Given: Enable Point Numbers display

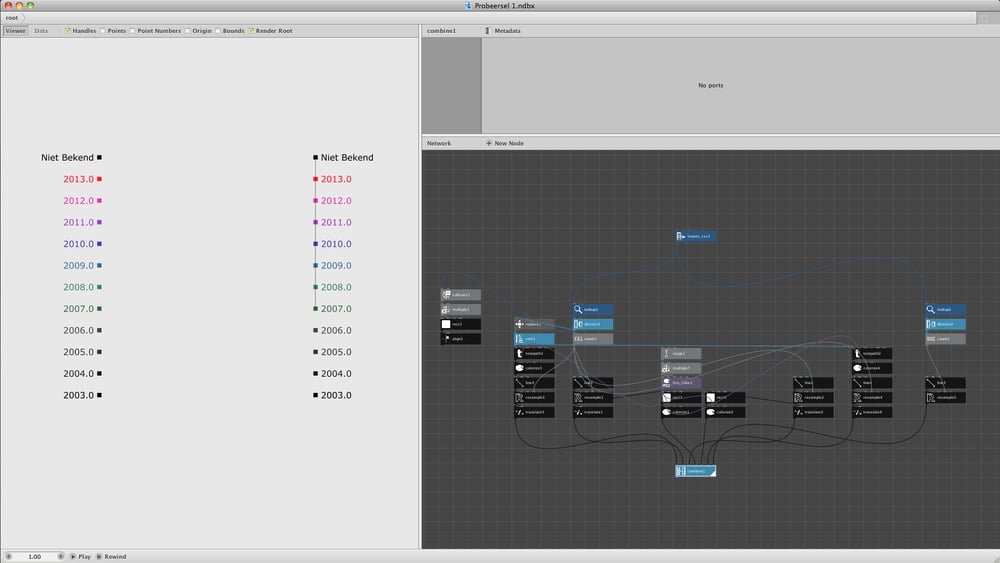Looking at the screenshot, I should [133, 31].
